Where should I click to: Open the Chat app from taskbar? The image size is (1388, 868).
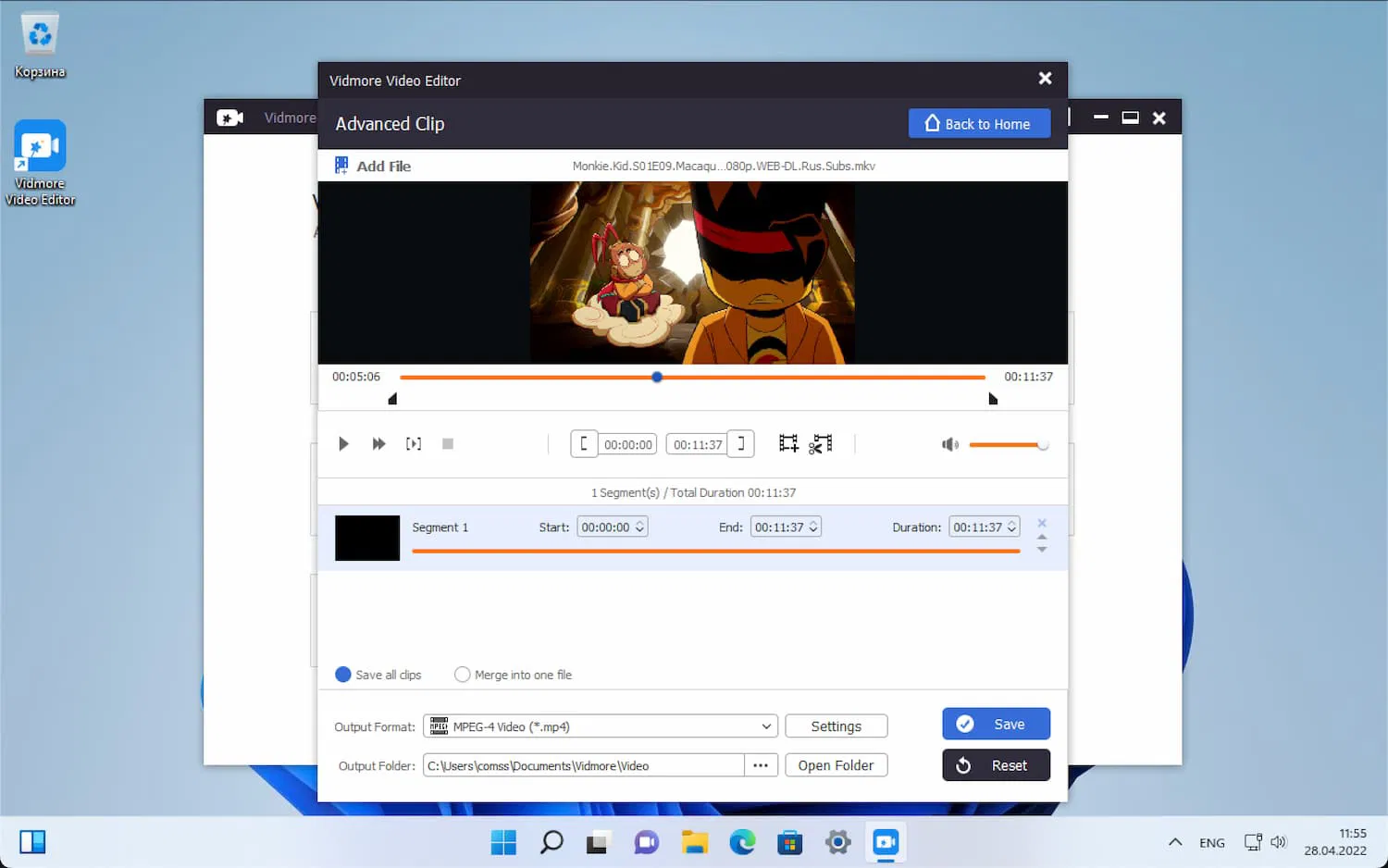tap(646, 842)
